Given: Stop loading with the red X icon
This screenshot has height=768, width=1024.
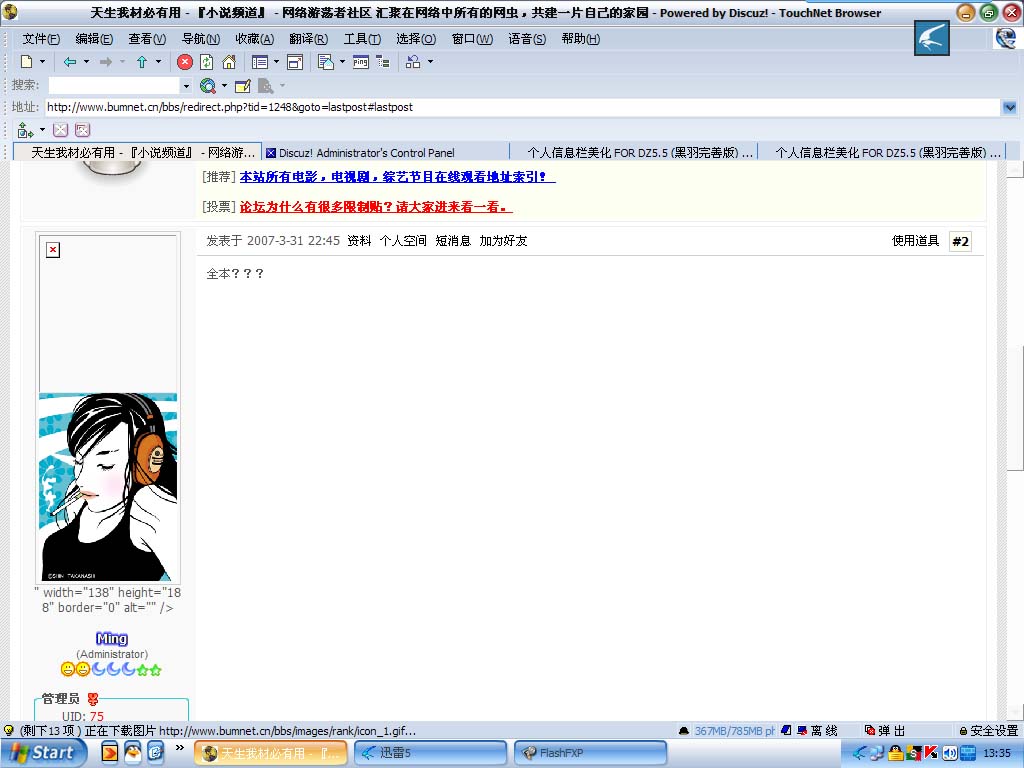Looking at the screenshot, I should tap(185, 62).
